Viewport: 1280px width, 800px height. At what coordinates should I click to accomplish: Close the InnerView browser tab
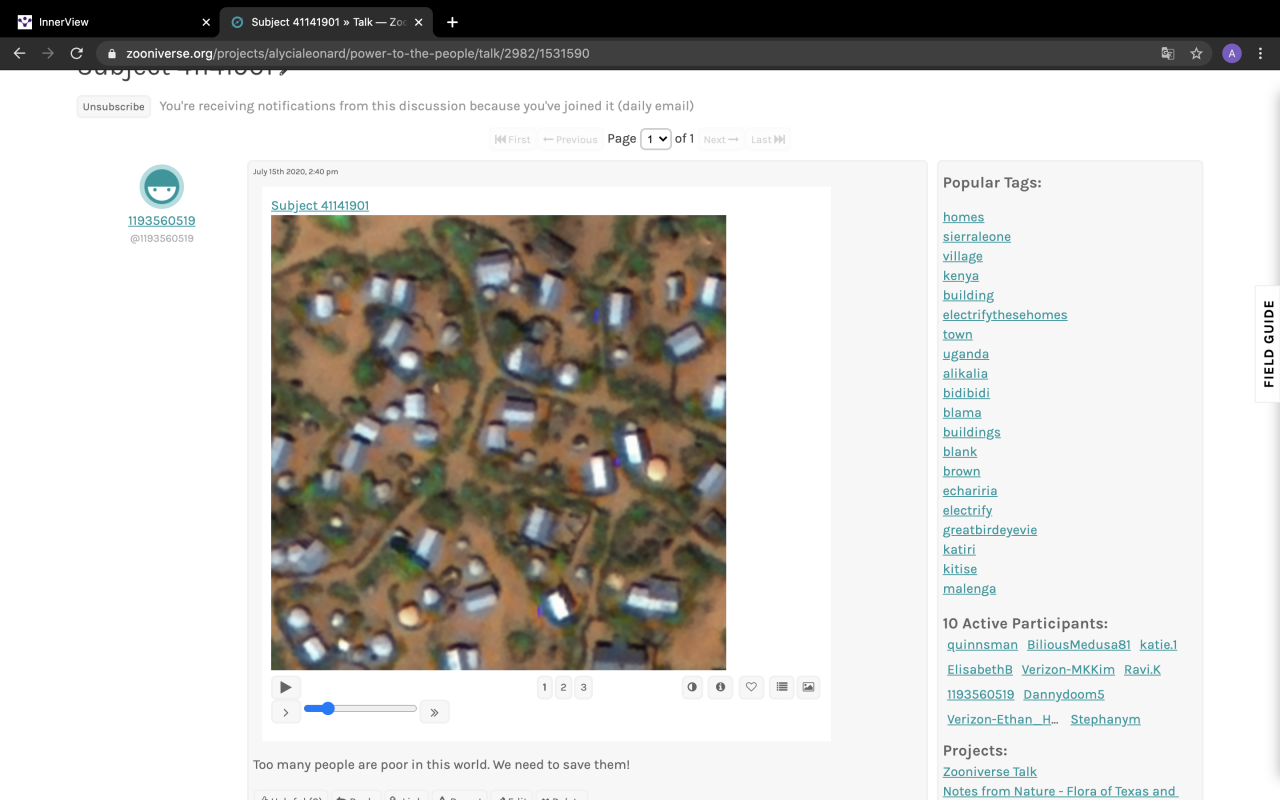click(206, 22)
